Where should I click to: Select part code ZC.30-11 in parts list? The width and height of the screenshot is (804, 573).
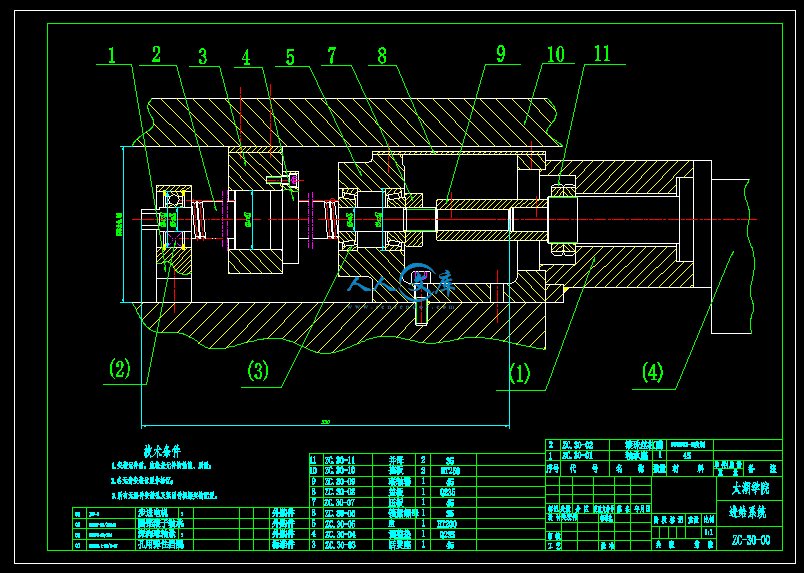click(338, 460)
